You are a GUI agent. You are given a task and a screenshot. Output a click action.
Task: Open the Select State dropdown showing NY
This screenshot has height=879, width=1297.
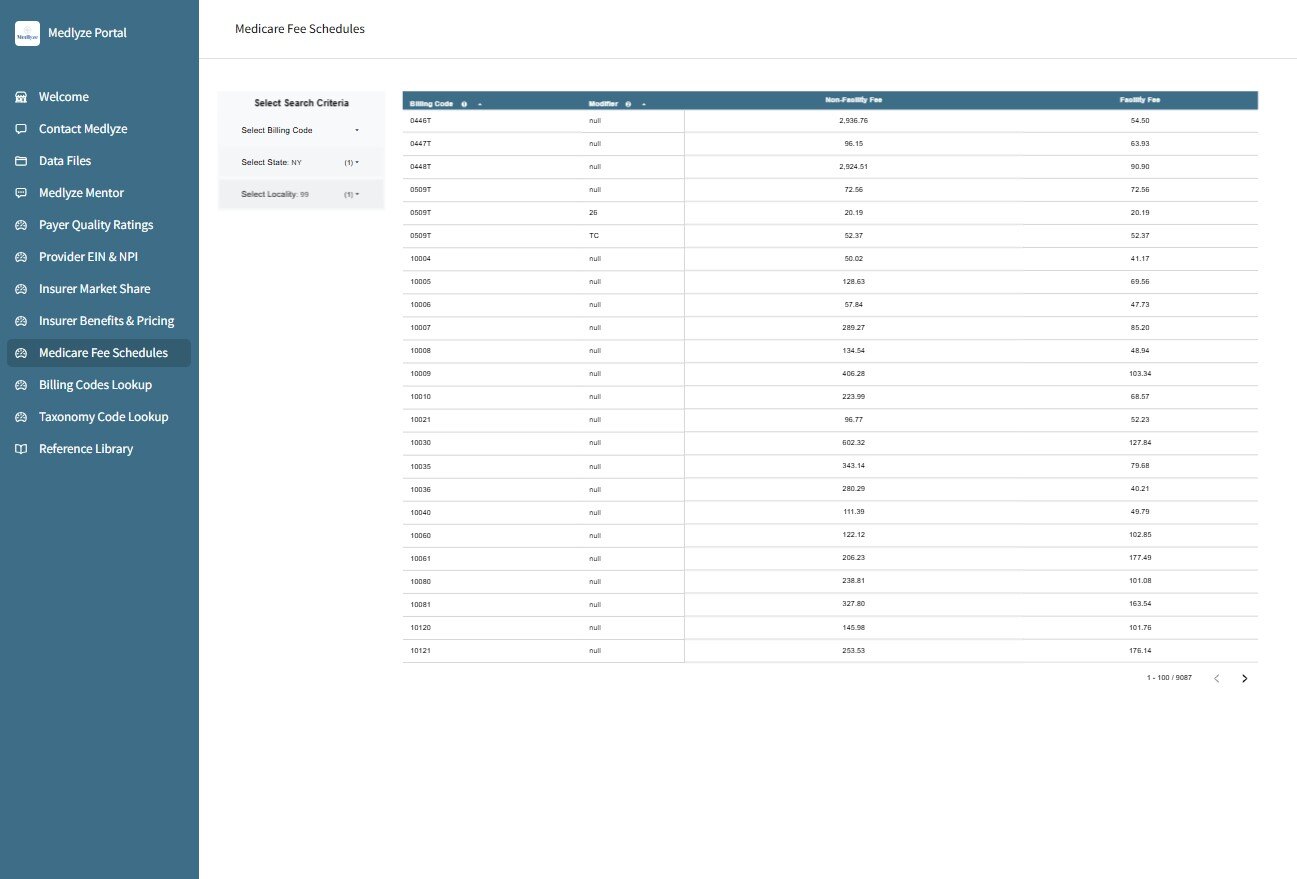pos(301,162)
